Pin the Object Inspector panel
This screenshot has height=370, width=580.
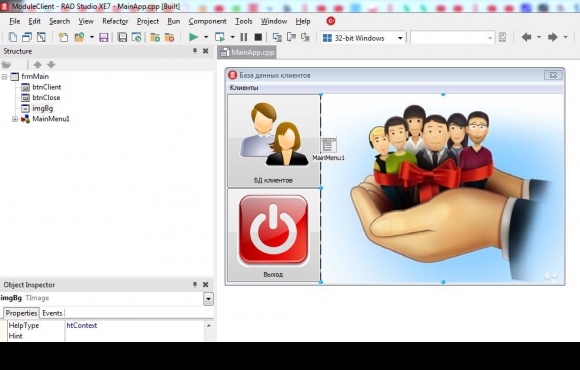coord(195,285)
